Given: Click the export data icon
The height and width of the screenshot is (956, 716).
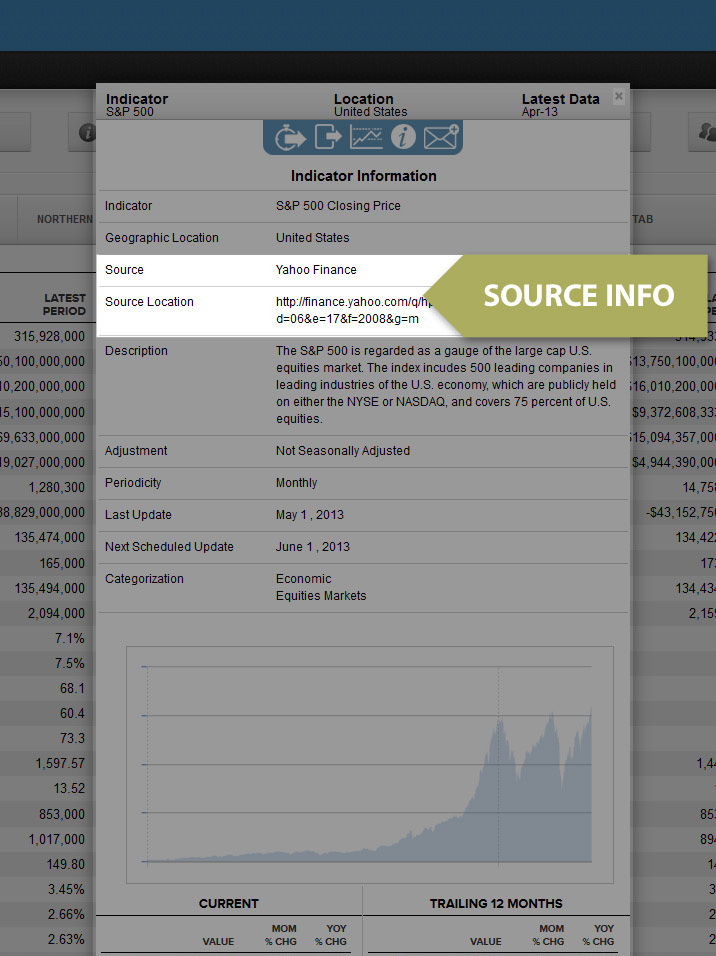Looking at the screenshot, I should pos(328,137).
